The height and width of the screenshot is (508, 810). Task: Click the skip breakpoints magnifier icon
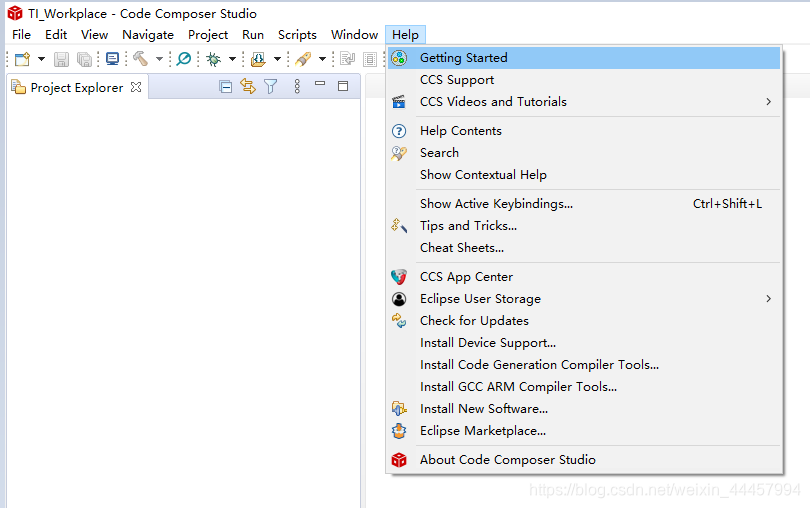pyautogui.click(x=183, y=59)
